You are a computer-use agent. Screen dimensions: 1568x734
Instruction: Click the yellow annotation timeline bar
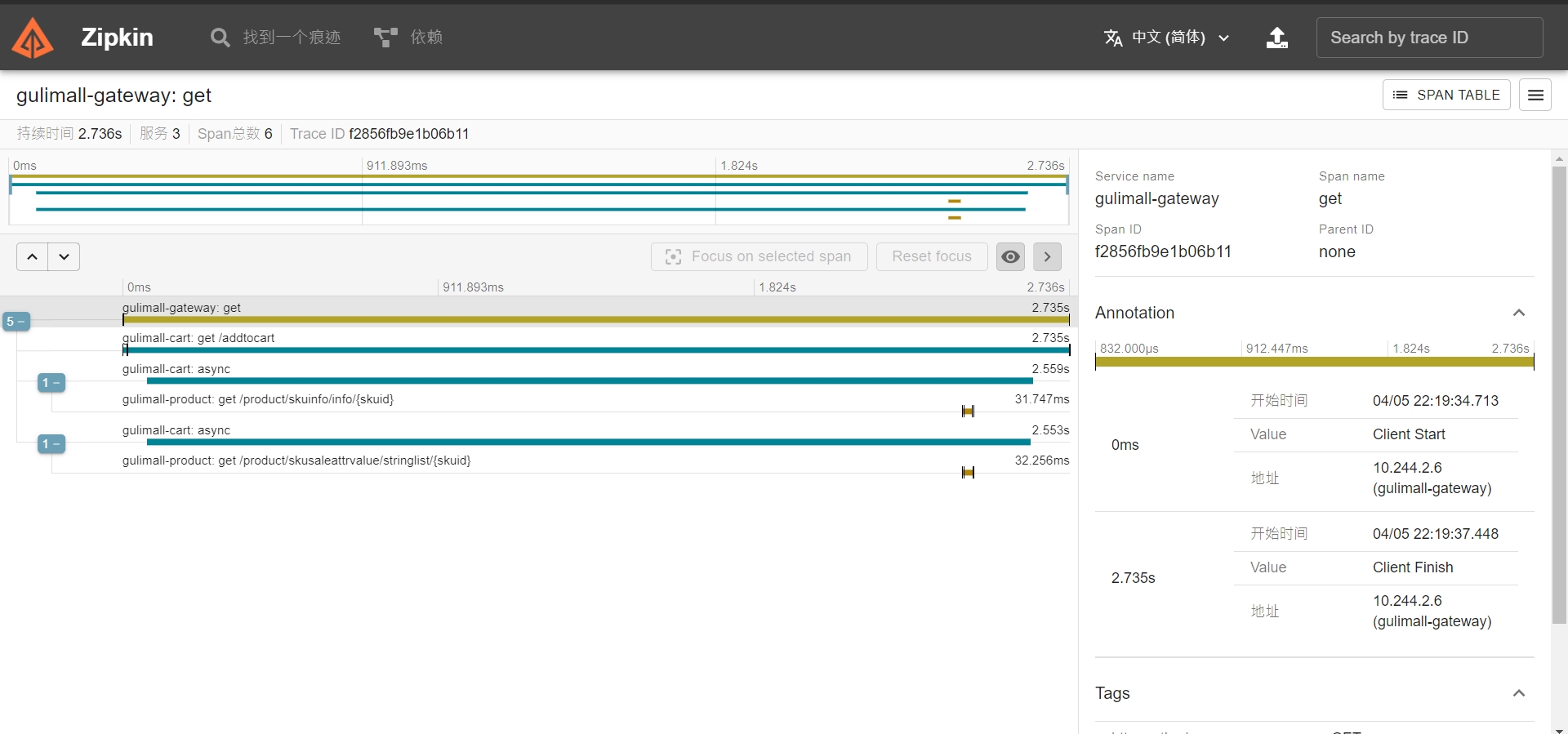coord(1314,362)
